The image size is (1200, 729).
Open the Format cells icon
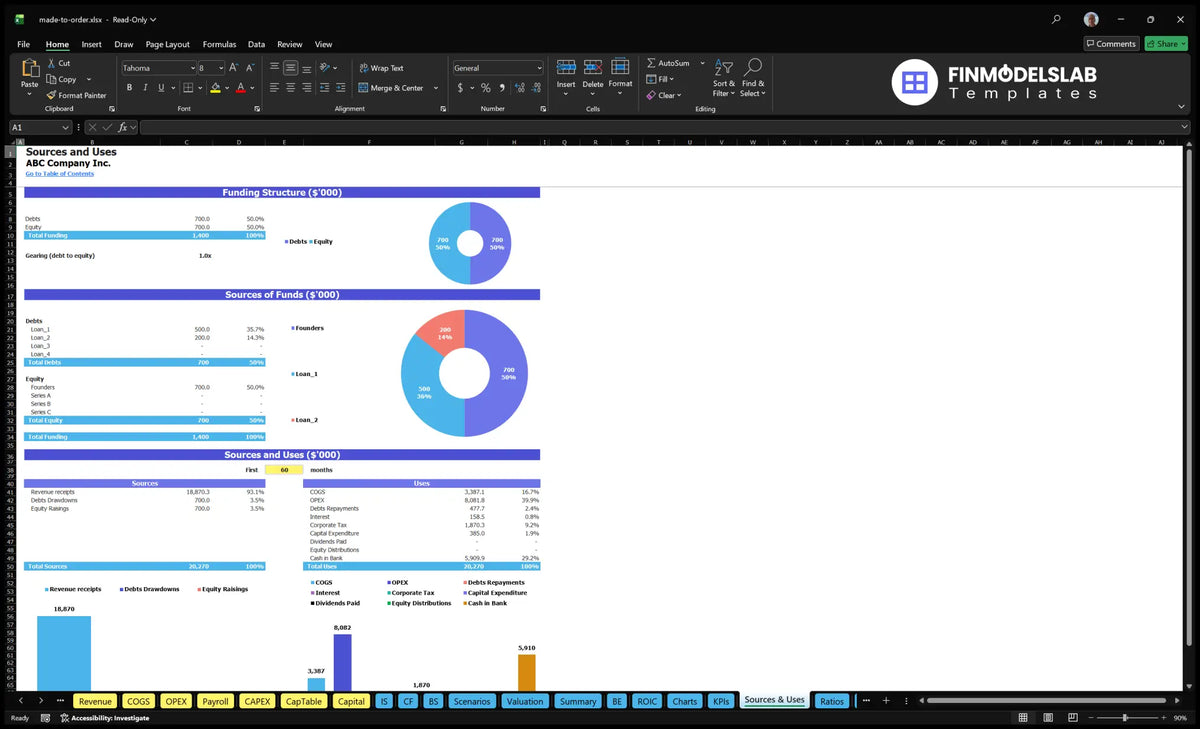click(620, 67)
